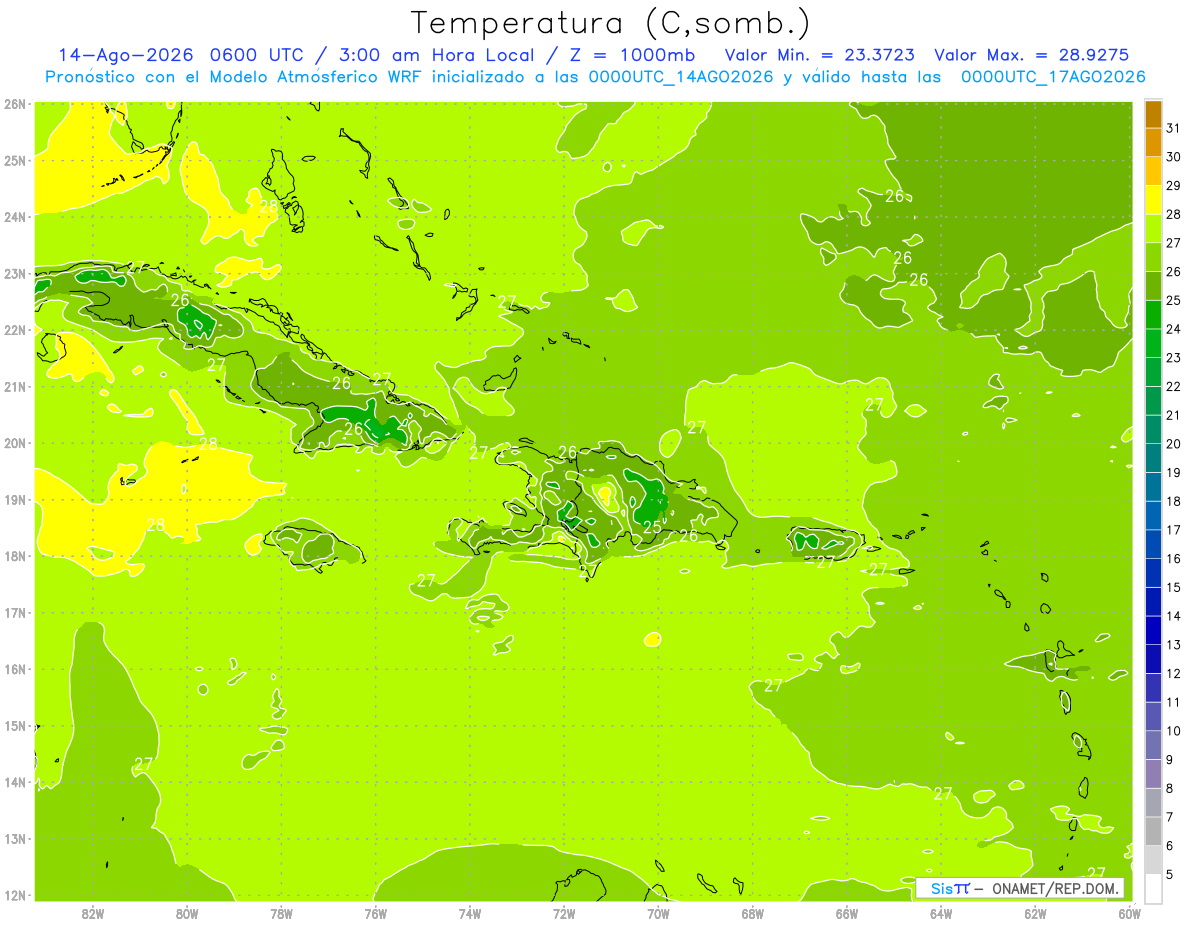Click 'Valor Max. = 28.9275' text
The height and width of the screenshot is (927, 1200).
tap(1032, 55)
